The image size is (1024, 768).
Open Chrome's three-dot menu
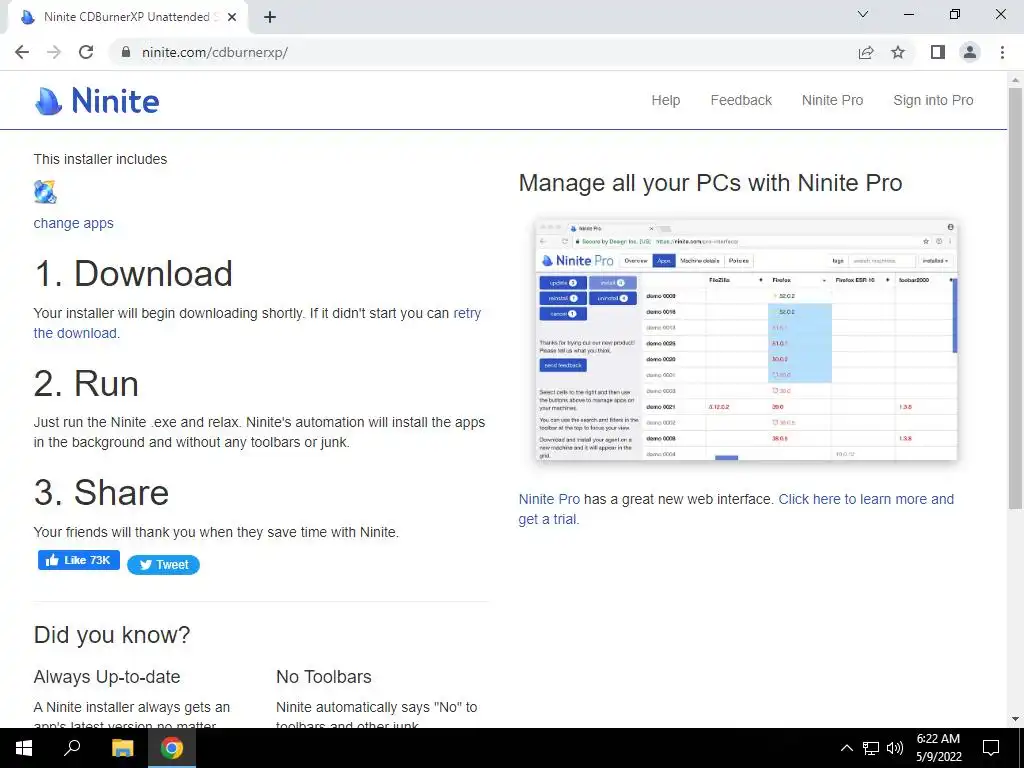tap(1002, 52)
